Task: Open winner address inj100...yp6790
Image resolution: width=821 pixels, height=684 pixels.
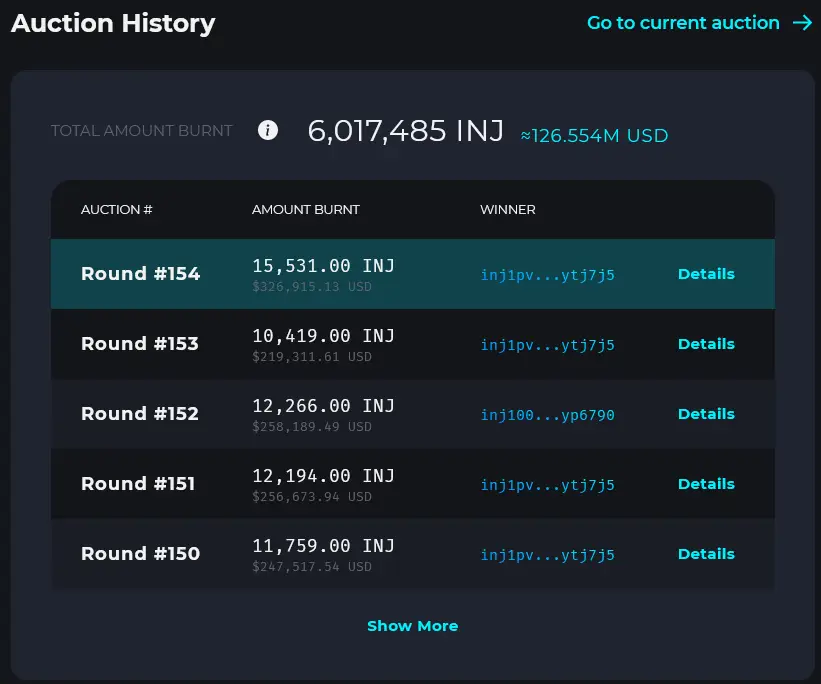Action: [x=548, y=415]
